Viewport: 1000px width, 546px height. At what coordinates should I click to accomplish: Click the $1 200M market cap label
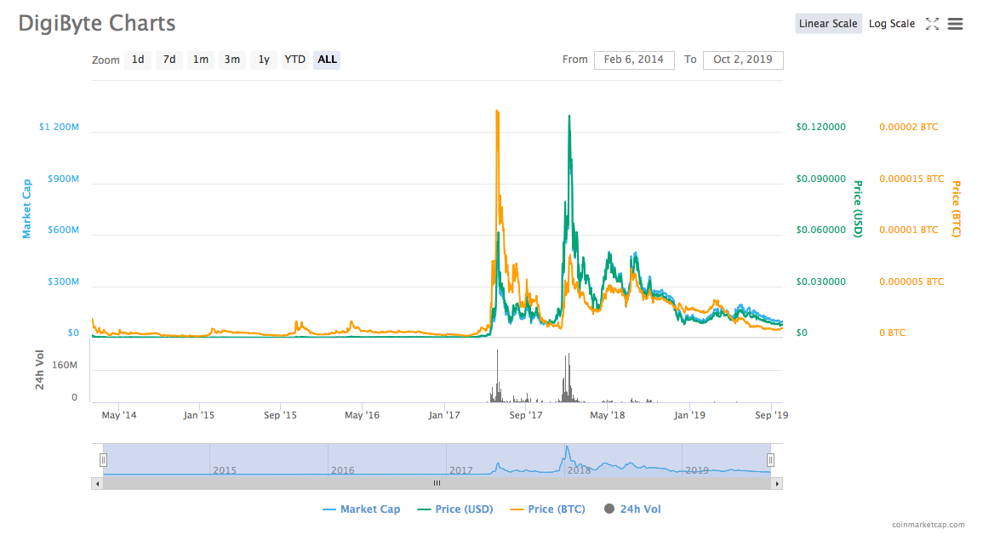click(59, 127)
